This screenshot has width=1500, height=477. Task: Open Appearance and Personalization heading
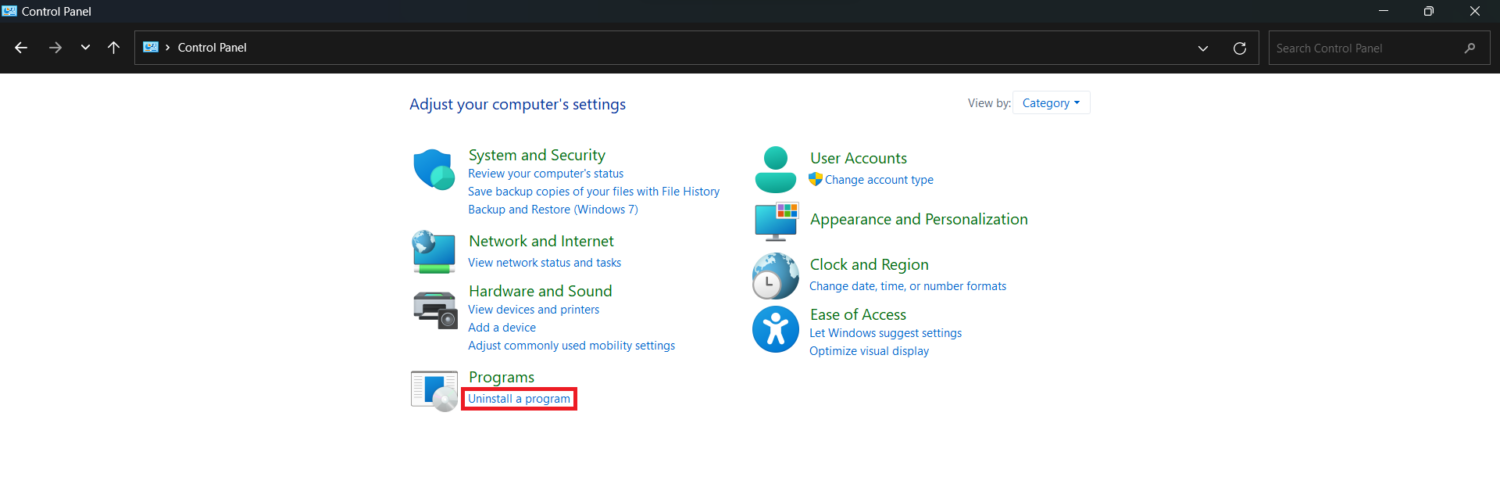[x=919, y=219]
